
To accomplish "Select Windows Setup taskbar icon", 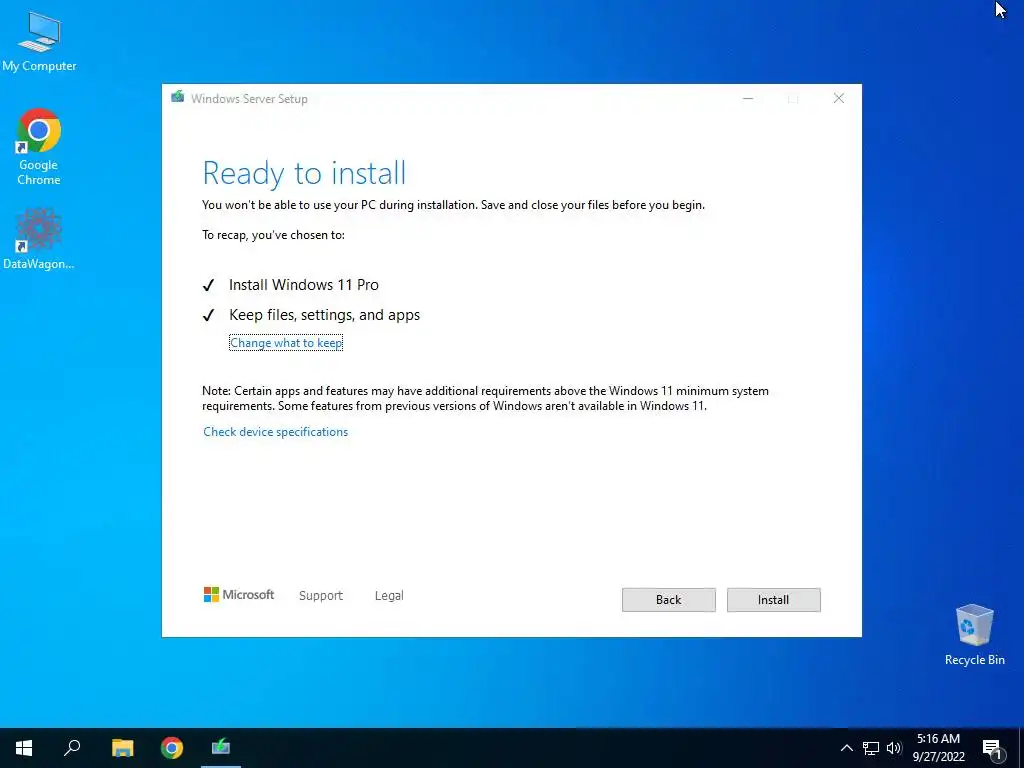I will coord(221,748).
